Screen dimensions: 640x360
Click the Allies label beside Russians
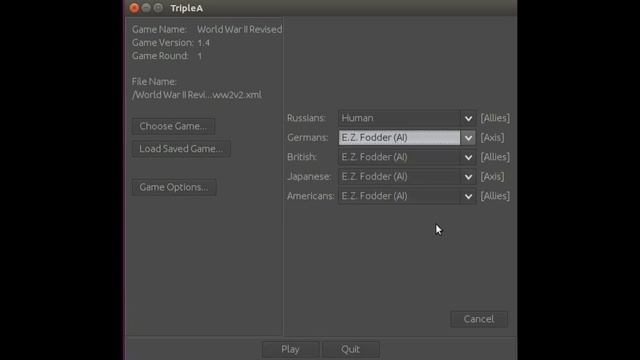(x=495, y=118)
